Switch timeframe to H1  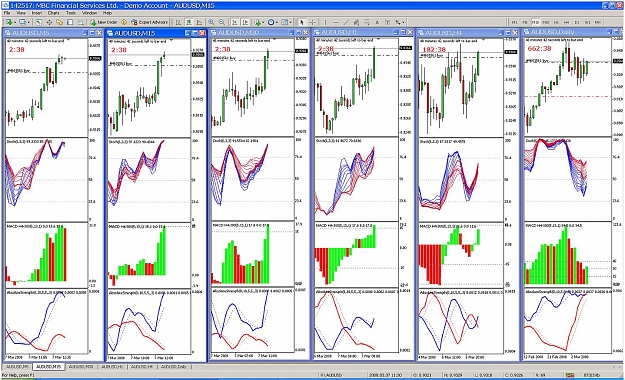(556, 22)
